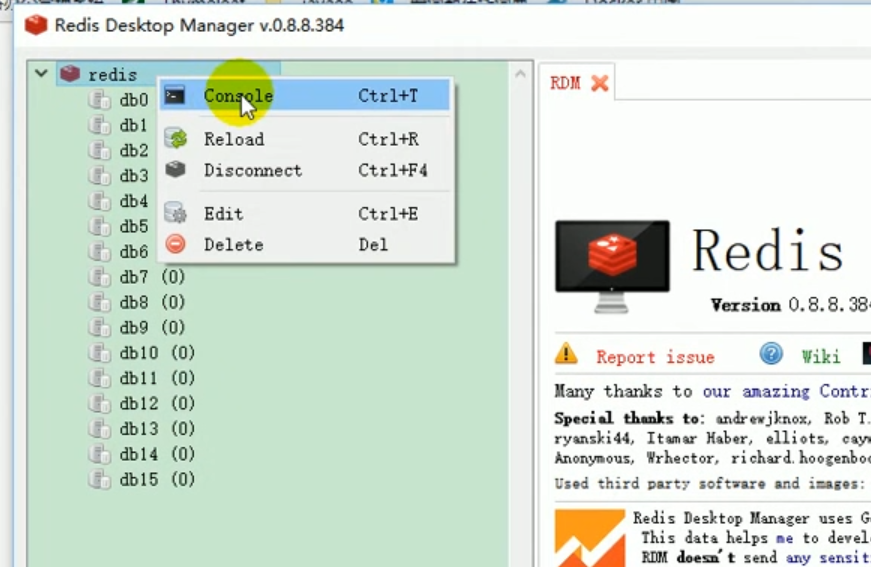Click the Edit gear database icon
The width and height of the screenshot is (871, 567).
tap(176, 213)
